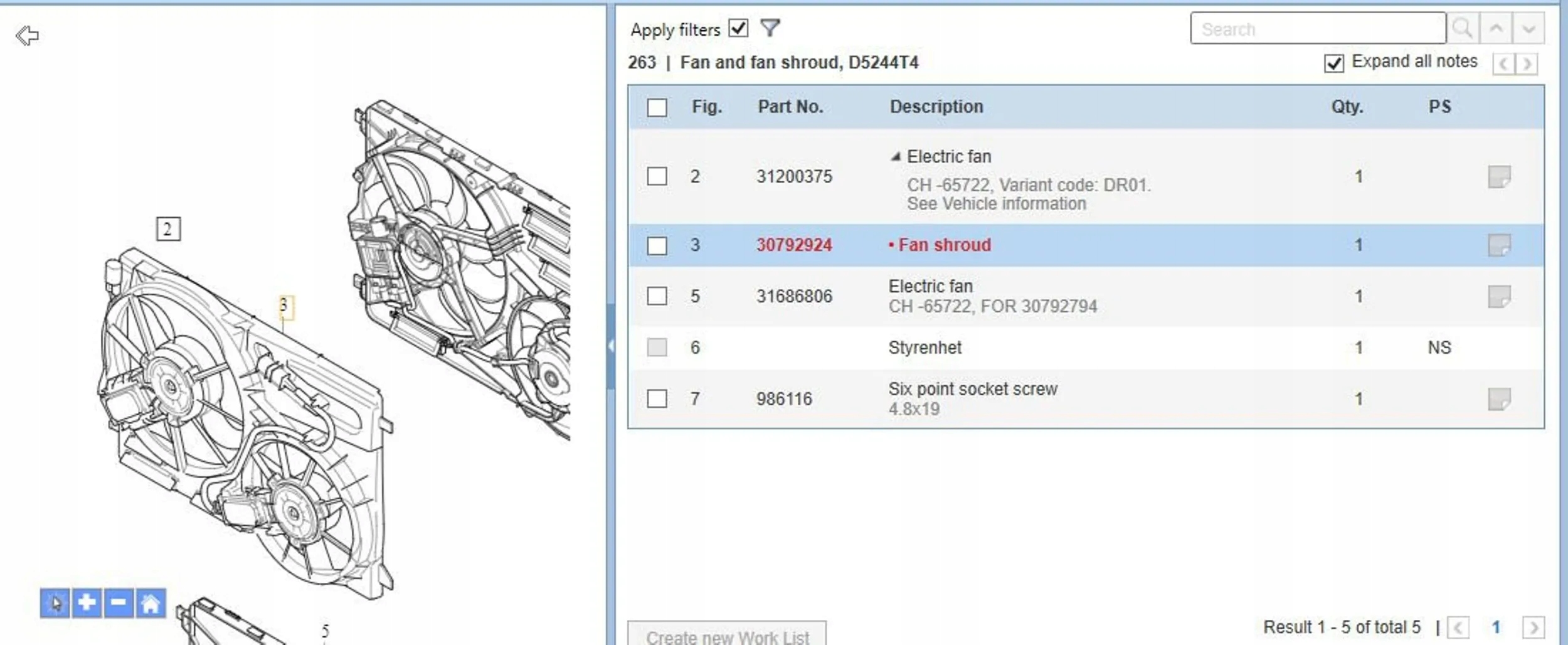
Task: Zoom out the diagram with minus button
Action: (119, 603)
